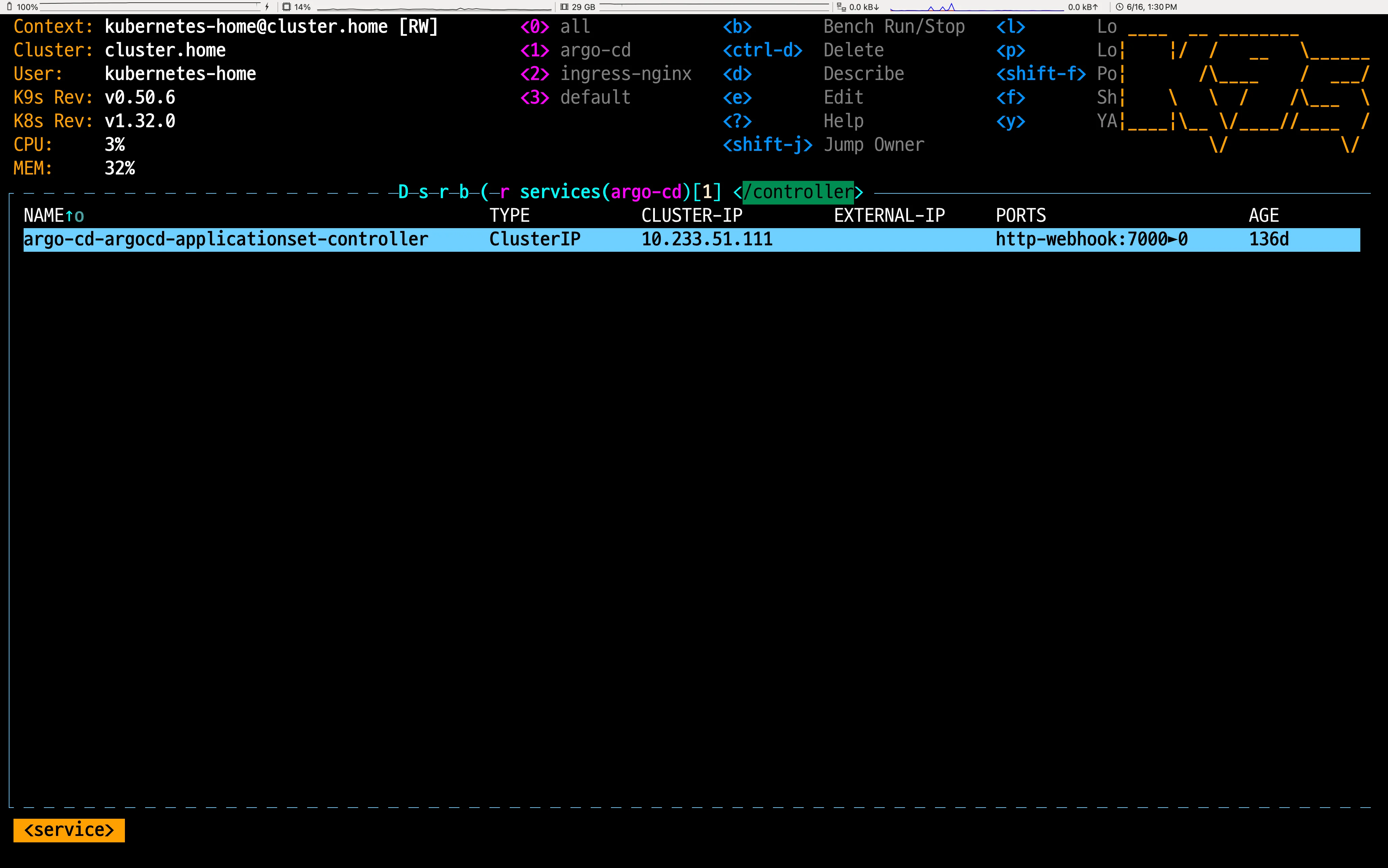
Task: Click the K9s ASCII art logo
Action: tap(1246, 86)
